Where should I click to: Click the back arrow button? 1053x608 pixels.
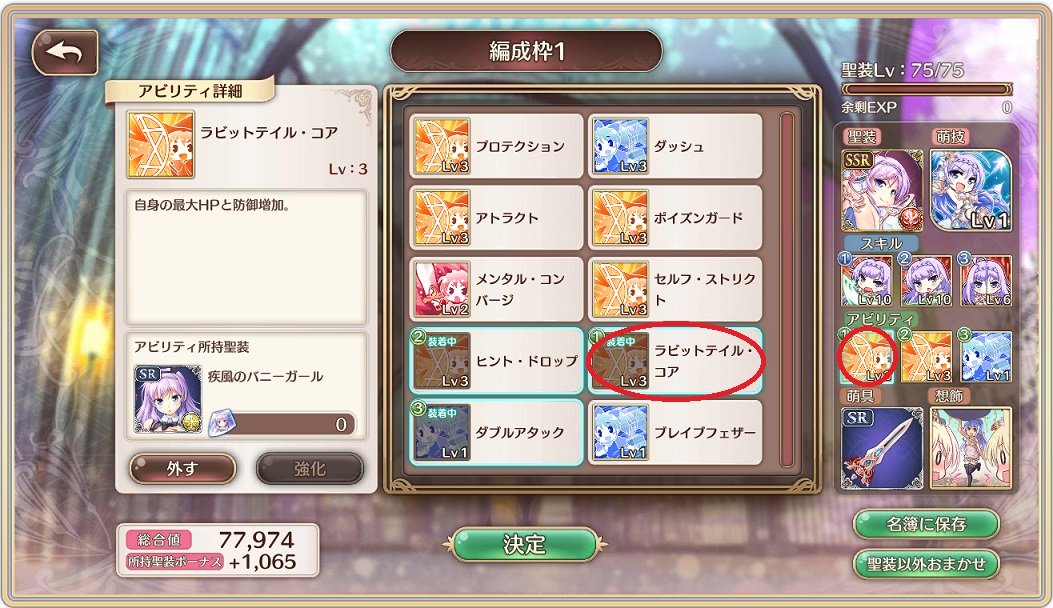coord(65,52)
